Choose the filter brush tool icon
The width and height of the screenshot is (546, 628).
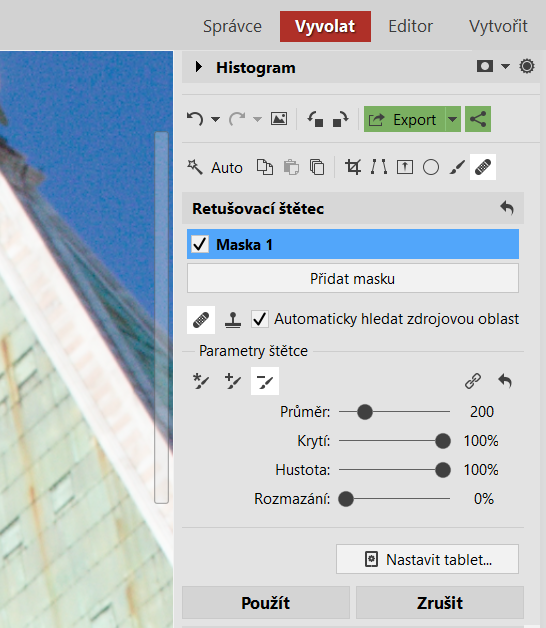pyautogui.click(x=457, y=167)
